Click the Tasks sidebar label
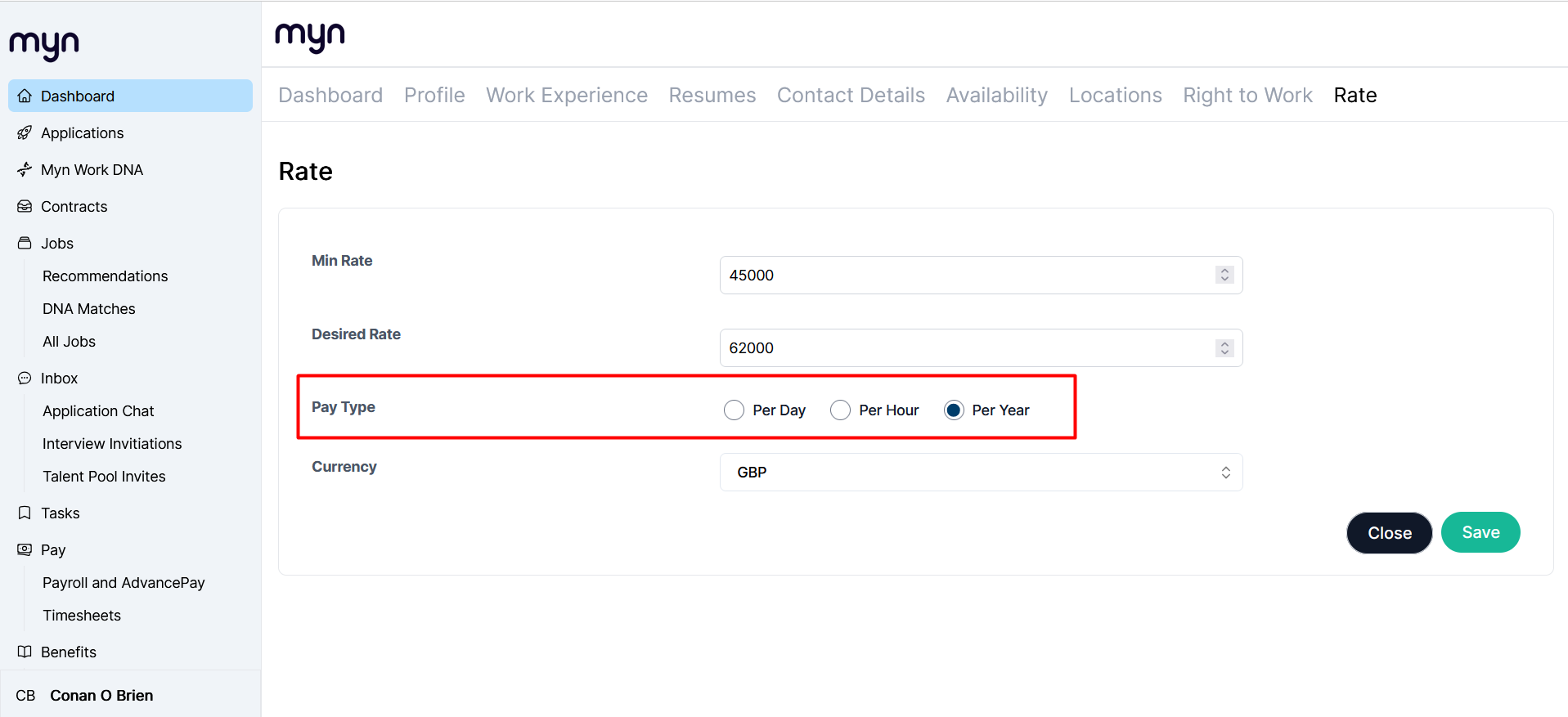The height and width of the screenshot is (717, 1568). coord(61,513)
